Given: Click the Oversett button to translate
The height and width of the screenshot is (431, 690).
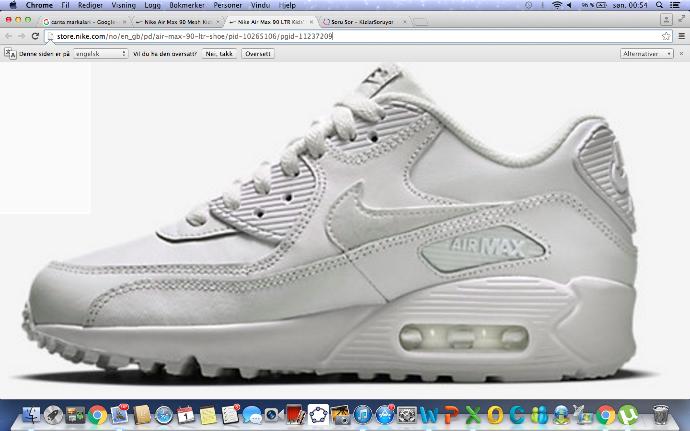Looking at the screenshot, I should (x=258, y=54).
